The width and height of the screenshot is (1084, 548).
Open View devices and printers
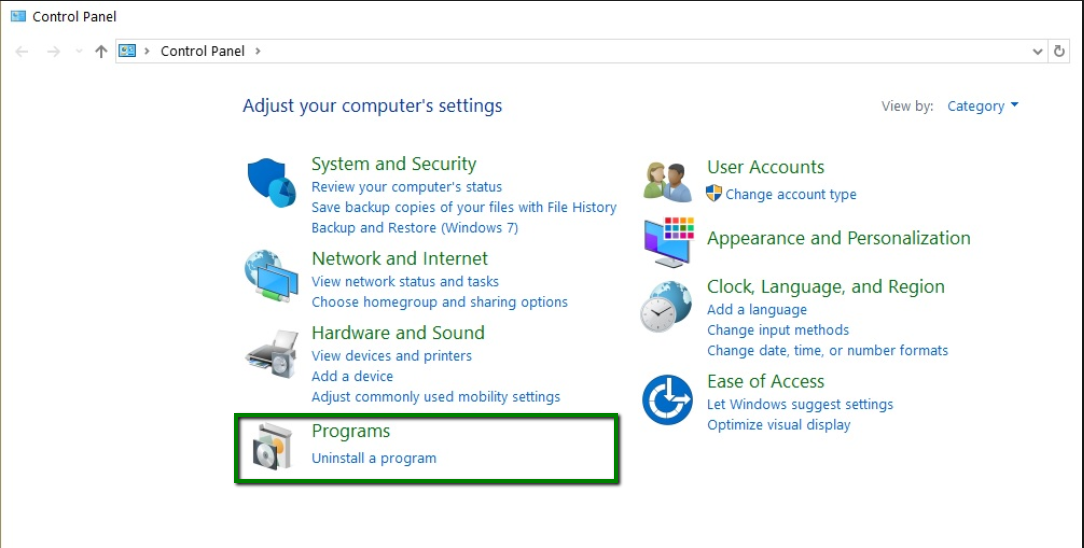pos(391,355)
